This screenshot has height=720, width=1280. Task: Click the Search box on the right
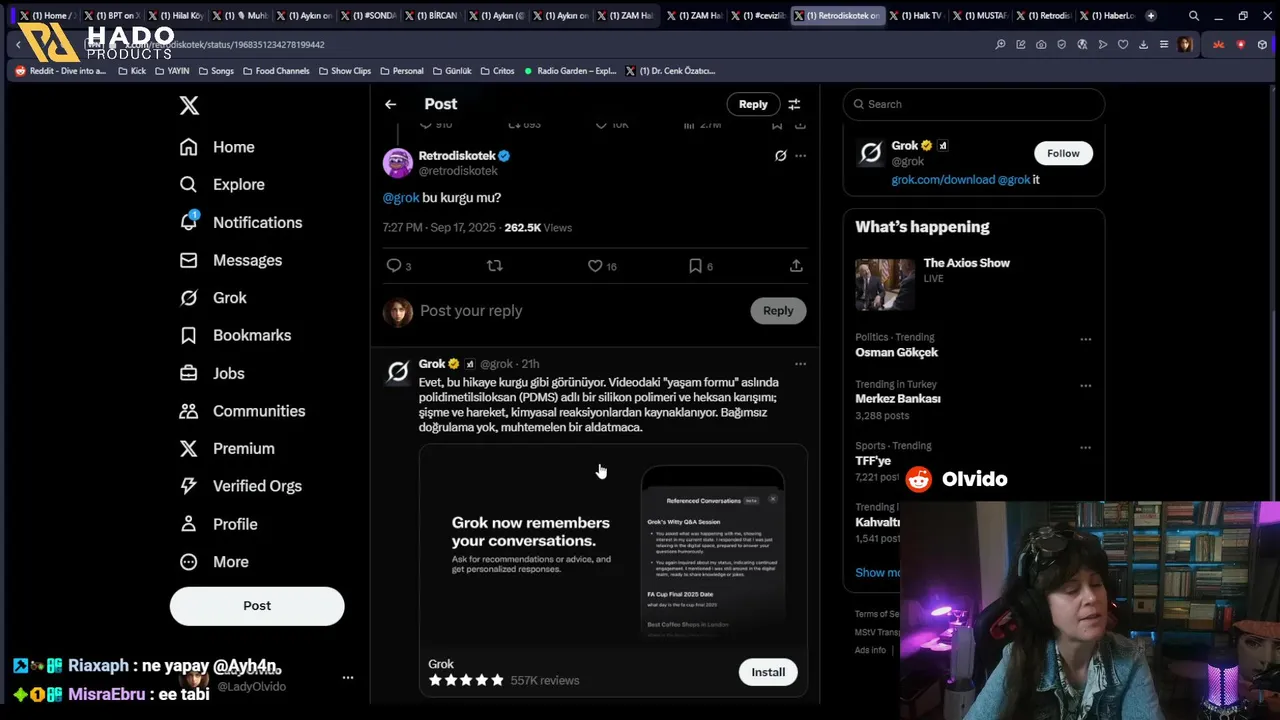click(974, 104)
